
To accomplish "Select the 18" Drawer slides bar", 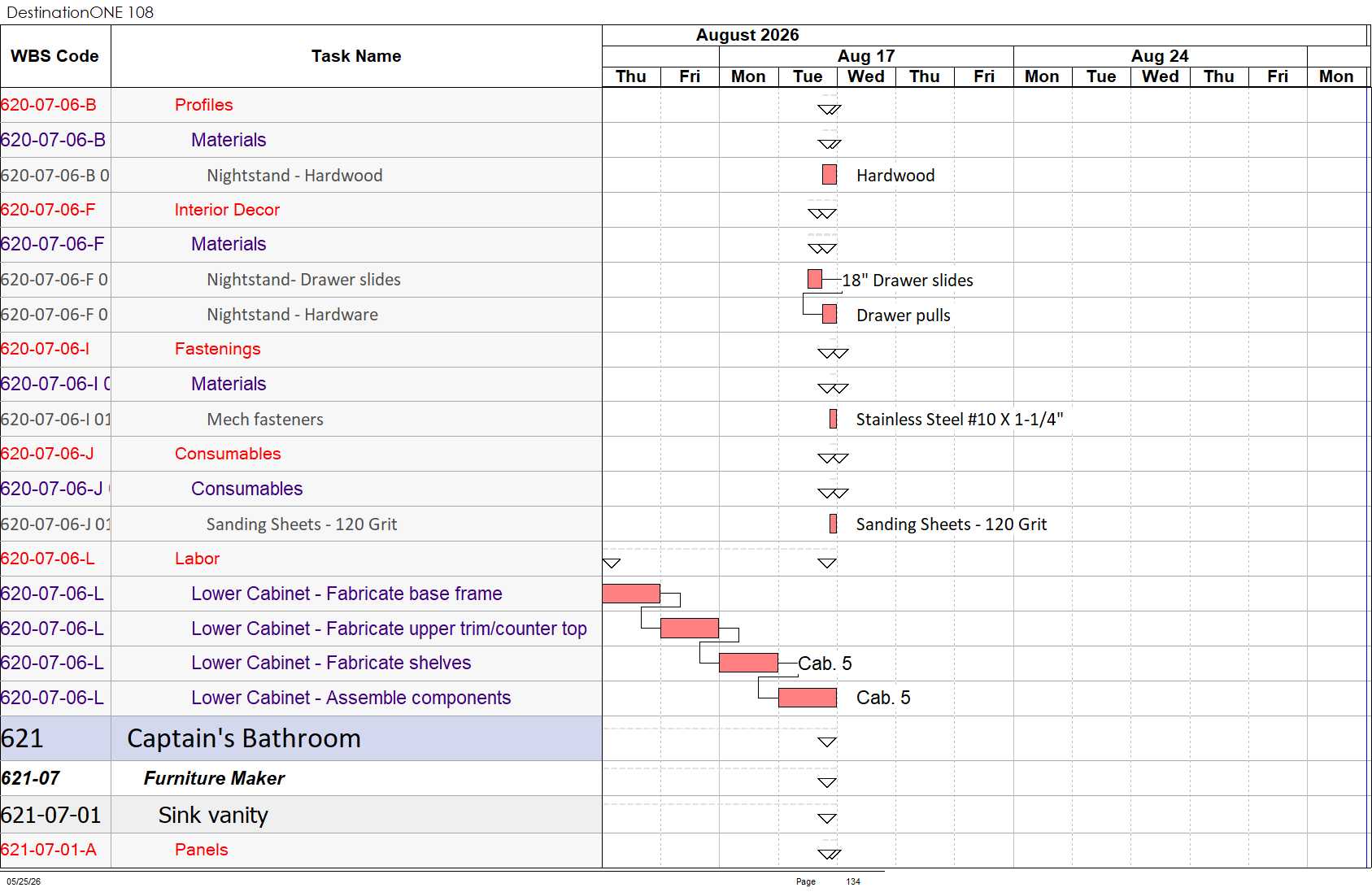I will (x=815, y=279).
